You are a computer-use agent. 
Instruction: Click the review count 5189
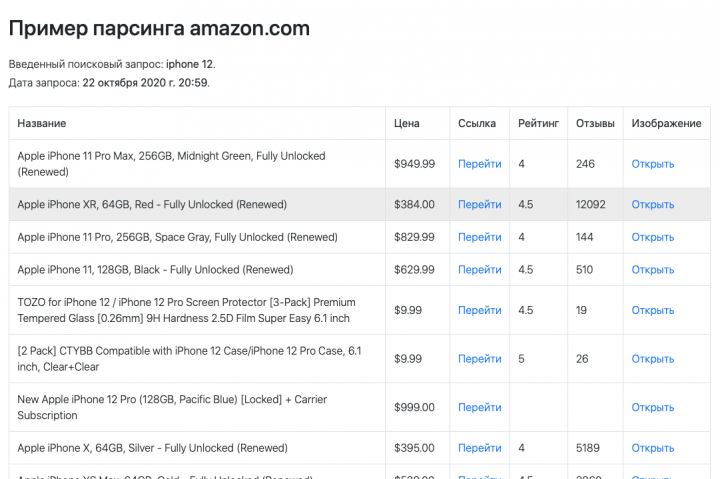pyautogui.click(x=588, y=448)
